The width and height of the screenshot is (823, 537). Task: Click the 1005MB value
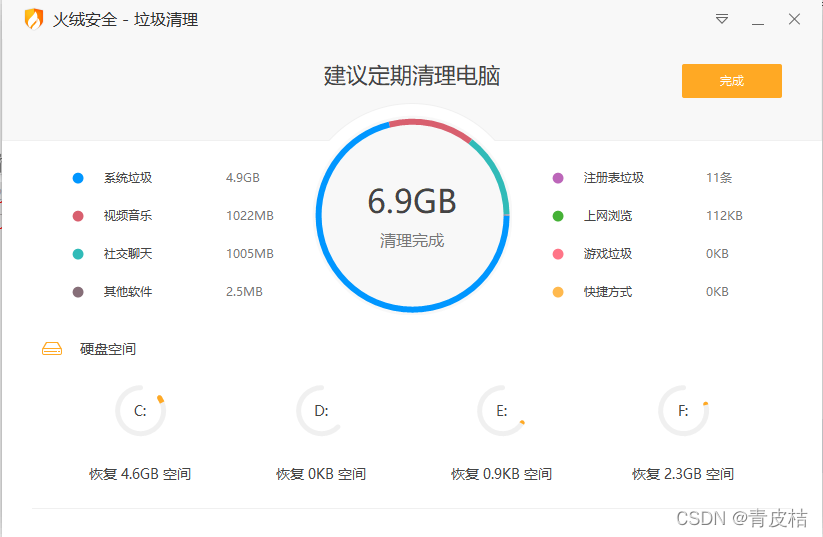pos(250,254)
